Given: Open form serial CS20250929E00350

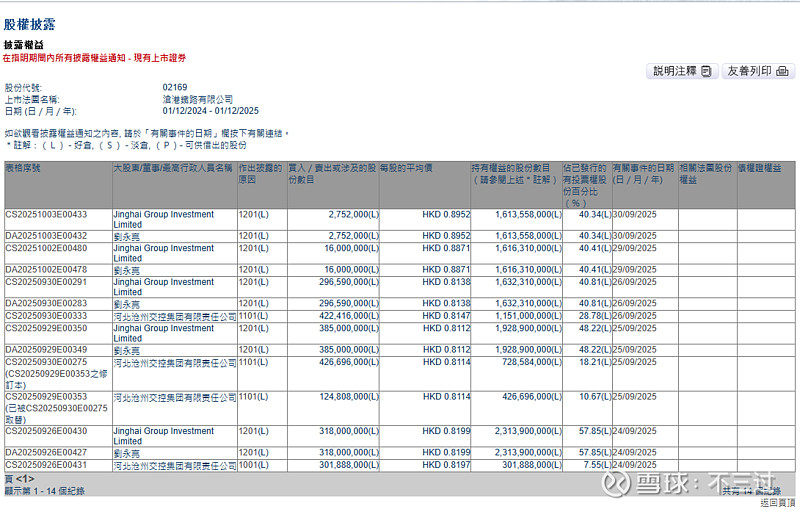Looking at the screenshot, I should point(46,328).
